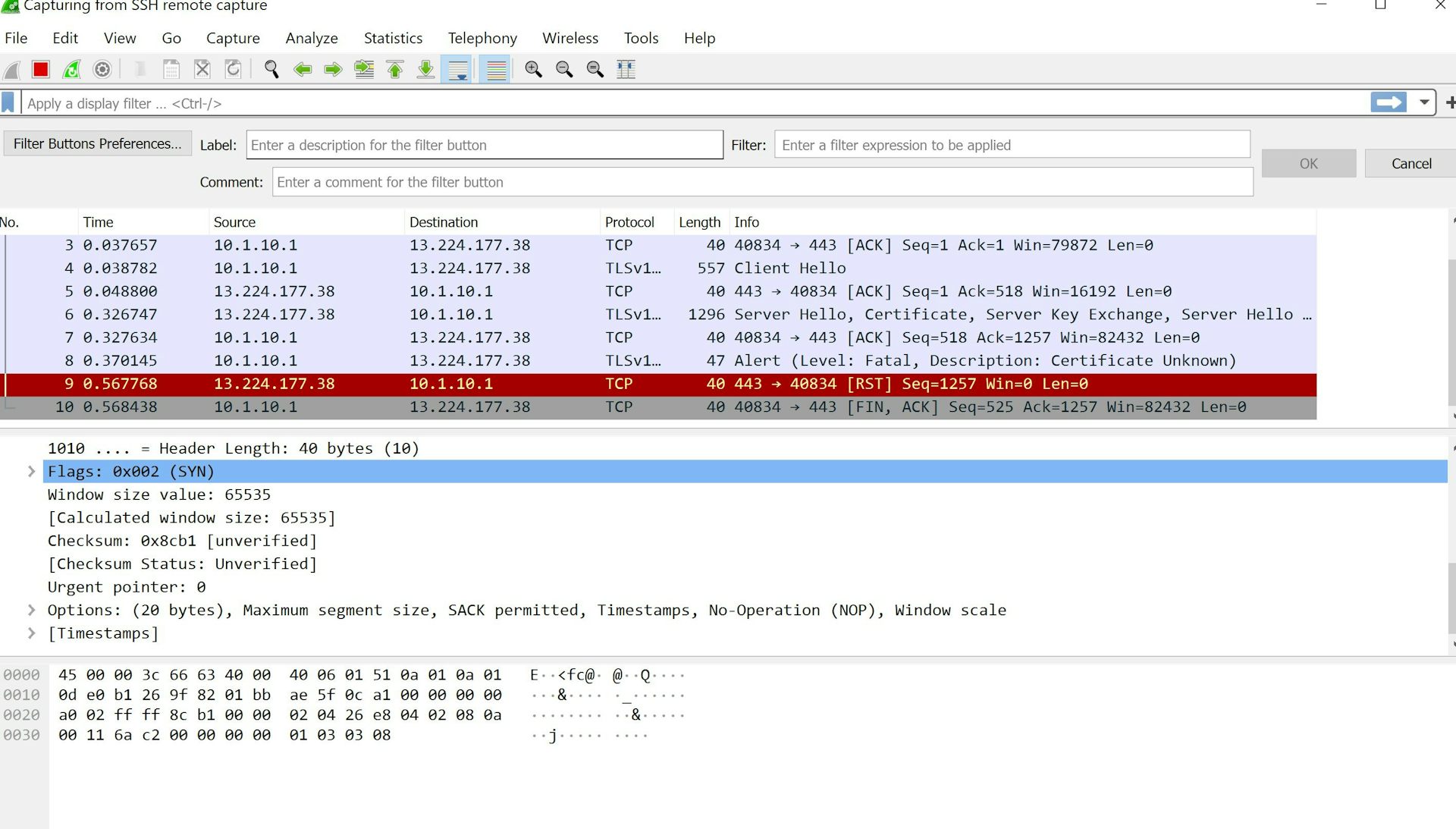Go to the first packet
1456x829 pixels.
pos(395,70)
